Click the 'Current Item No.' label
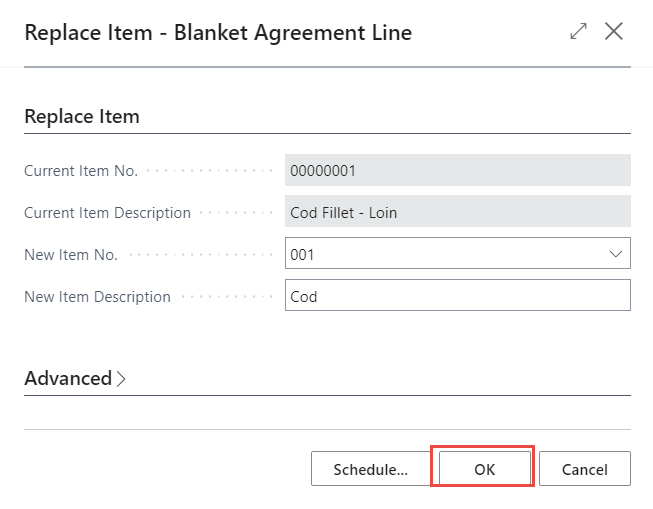653x509 pixels. 81,171
